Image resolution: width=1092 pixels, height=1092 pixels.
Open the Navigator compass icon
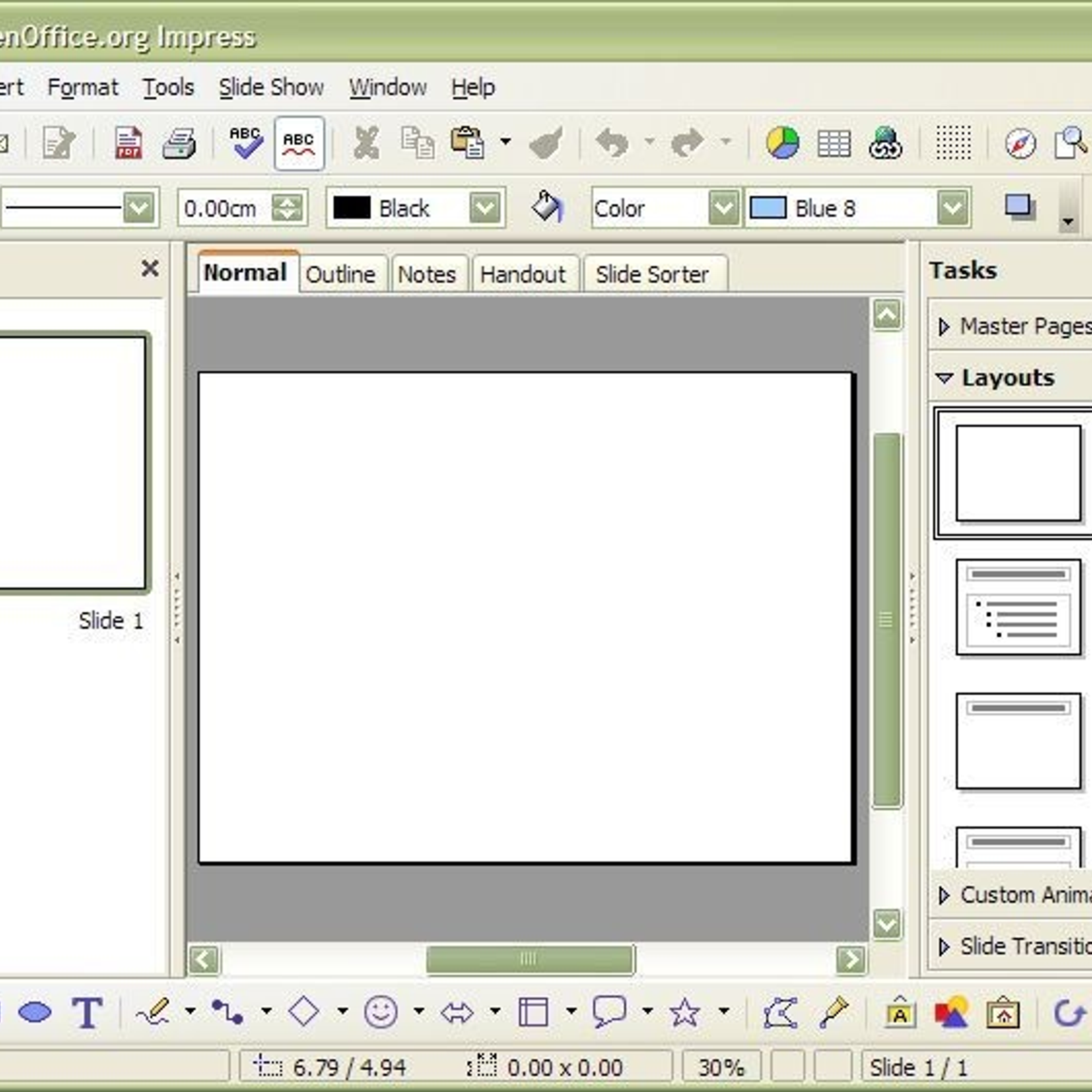(1020, 143)
